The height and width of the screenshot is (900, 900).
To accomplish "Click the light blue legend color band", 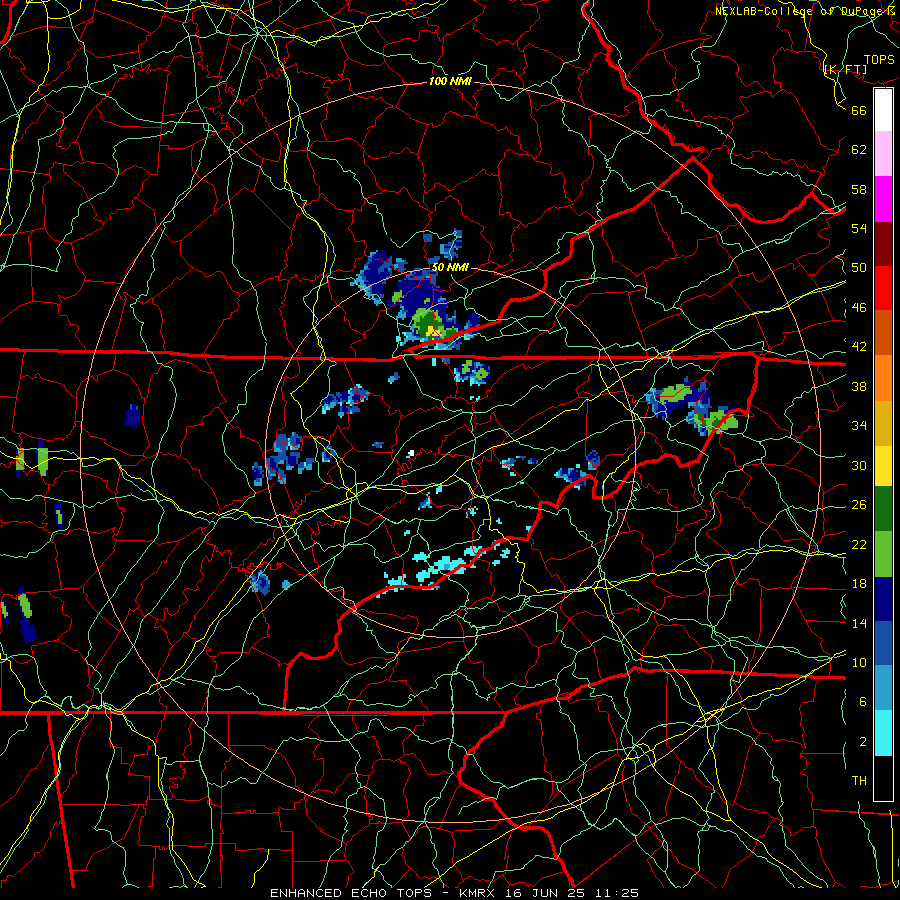I will (x=883, y=688).
